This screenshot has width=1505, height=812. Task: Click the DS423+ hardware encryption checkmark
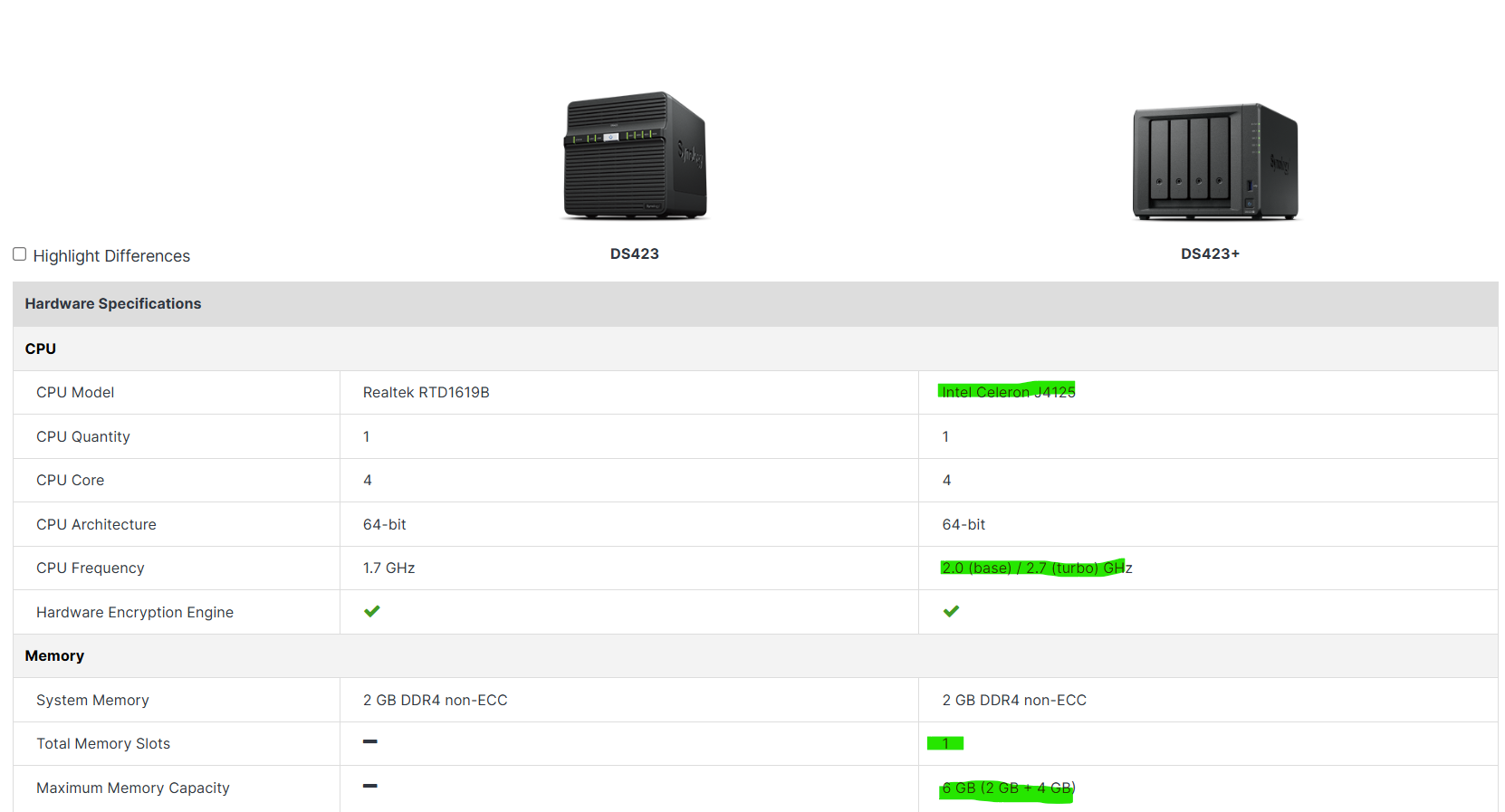click(x=951, y=612)
